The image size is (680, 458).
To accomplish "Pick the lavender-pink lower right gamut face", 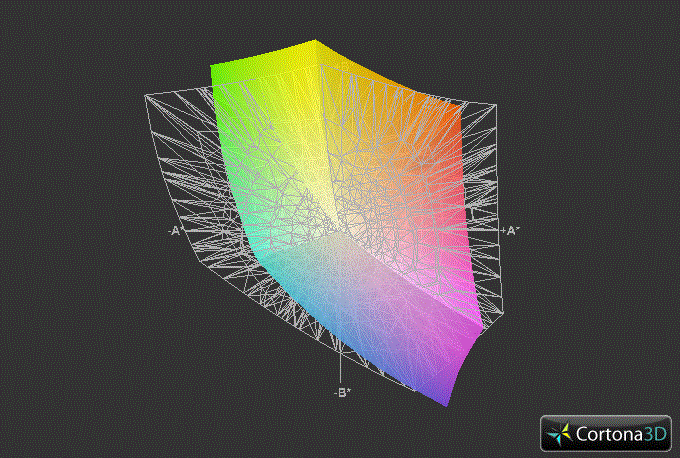I will [x=420, y=320].
